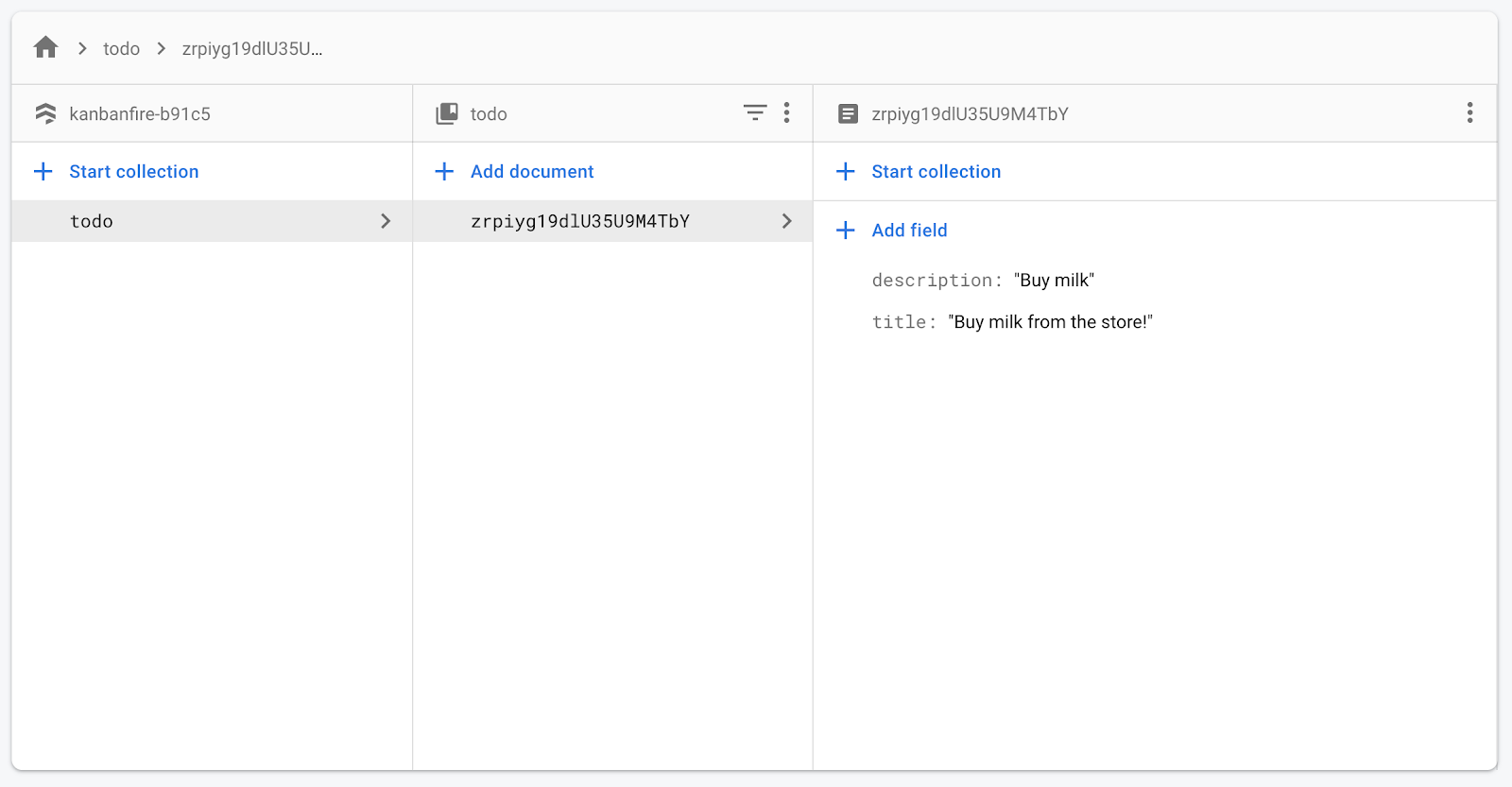The height and width of the screenshot is (787, 1512).
Task: Expand the todo collection chevron arrow
Action: click(386, 221)
